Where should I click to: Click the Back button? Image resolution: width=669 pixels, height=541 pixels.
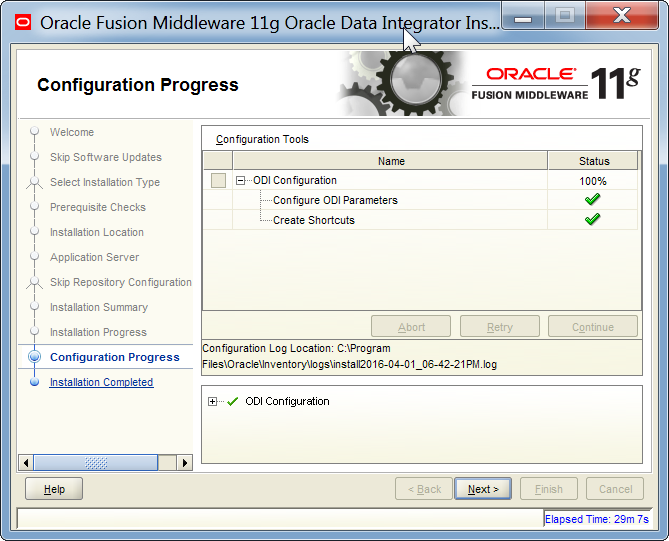pyautogui.click(x=424, y=489)
